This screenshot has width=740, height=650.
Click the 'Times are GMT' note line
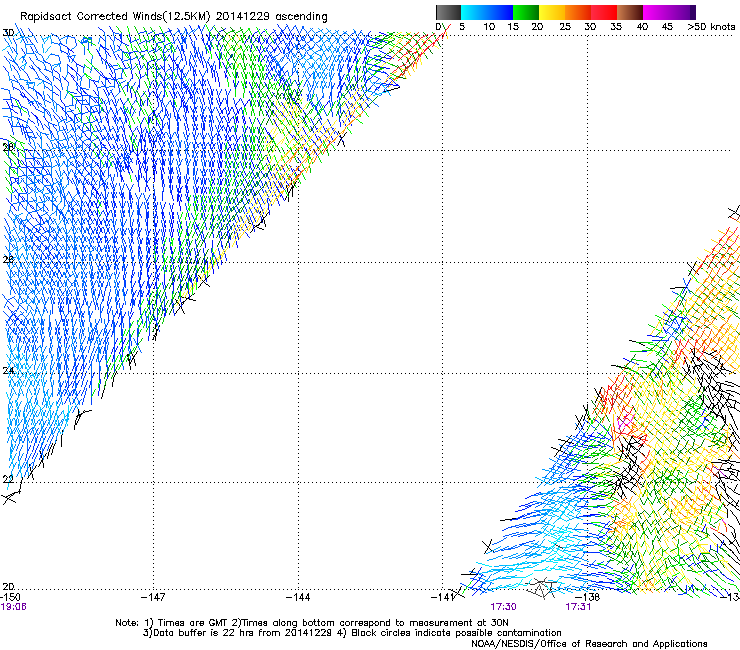click(x=311, y=623)
